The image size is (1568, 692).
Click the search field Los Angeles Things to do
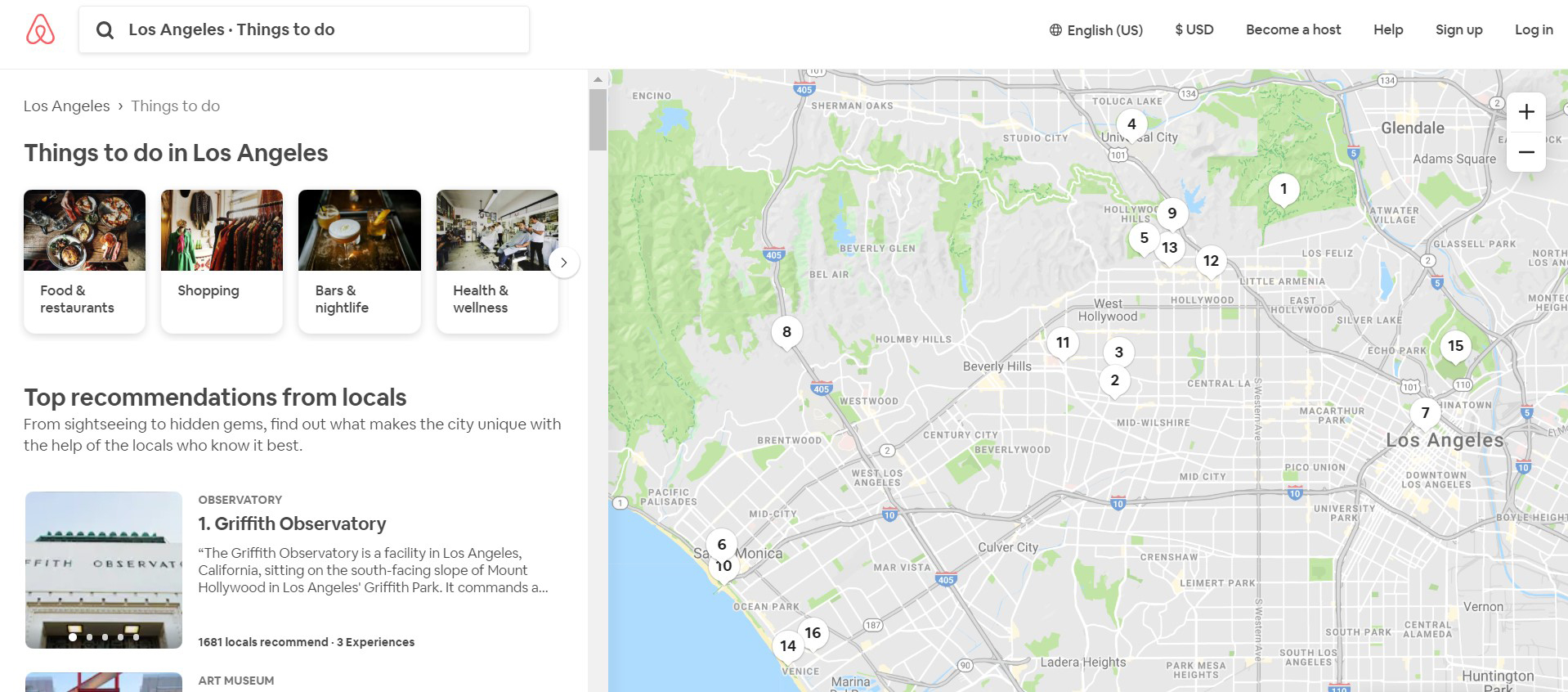304,29
